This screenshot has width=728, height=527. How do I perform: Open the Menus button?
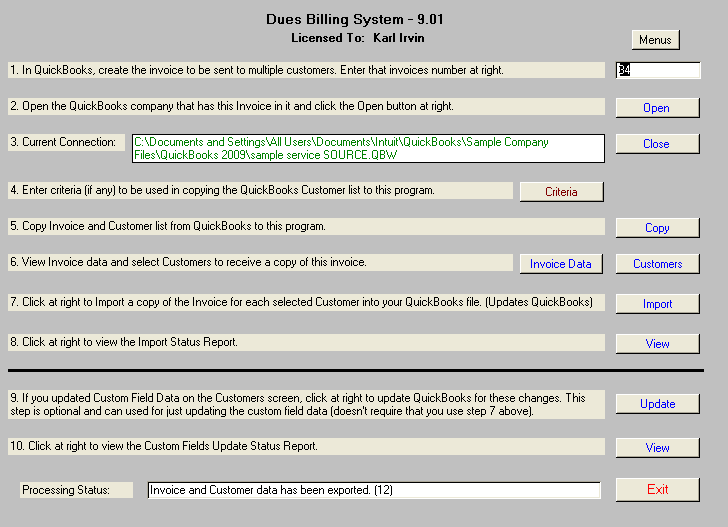655,40
